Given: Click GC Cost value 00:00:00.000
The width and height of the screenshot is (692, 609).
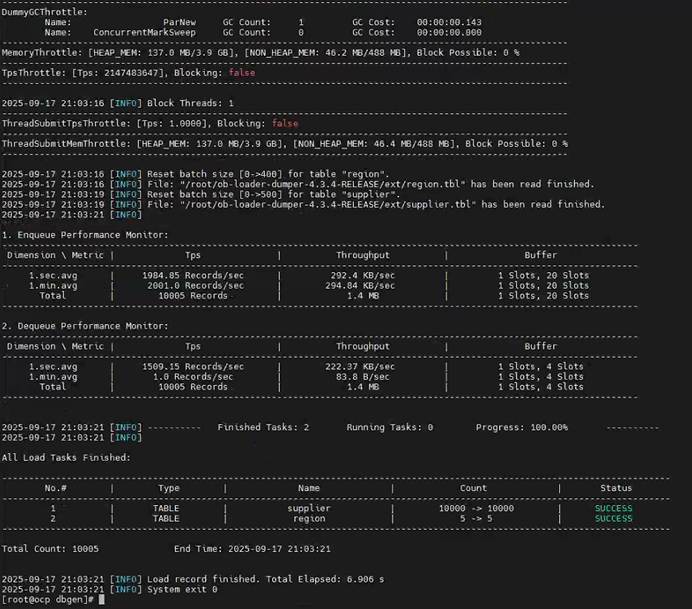Looking at the screenshot, I should pyautogui.click(x=449, y=32).
